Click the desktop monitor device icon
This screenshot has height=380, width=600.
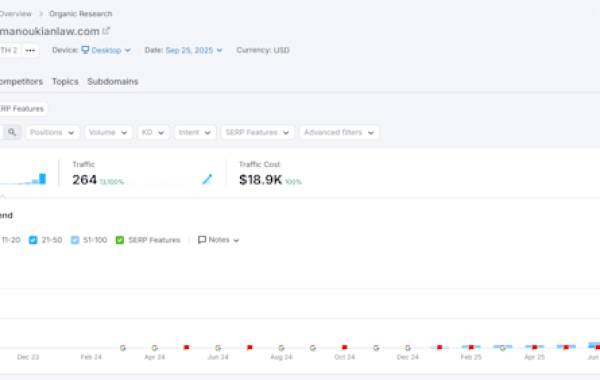(85, 50)
